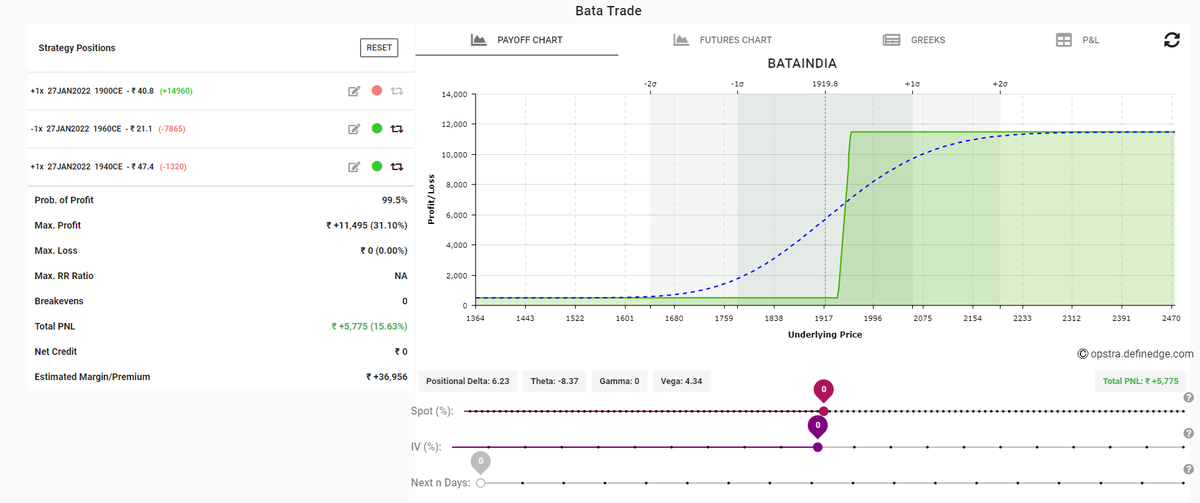Click the Positional Delta: 6.23 box
Image resolution: width=1200 pixels, height=503 pixels.
[468, 381]
